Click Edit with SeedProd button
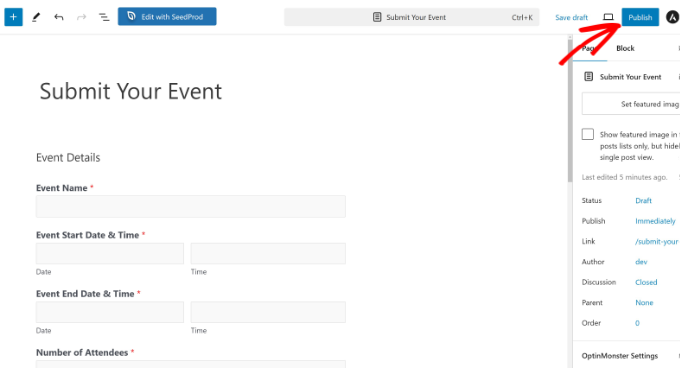The image size is (680, 368). [167, 16]
